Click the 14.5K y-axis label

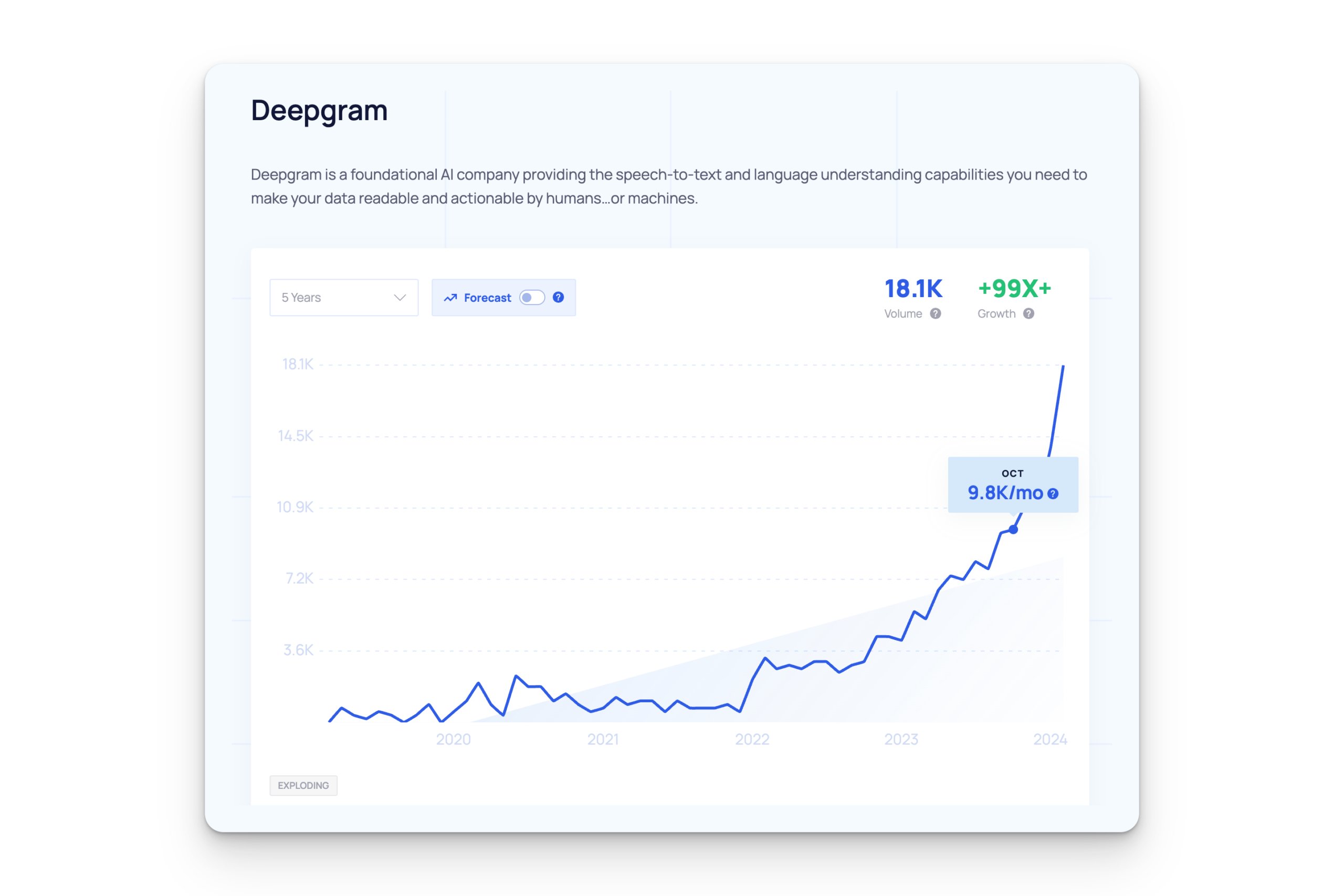[296, 436]
